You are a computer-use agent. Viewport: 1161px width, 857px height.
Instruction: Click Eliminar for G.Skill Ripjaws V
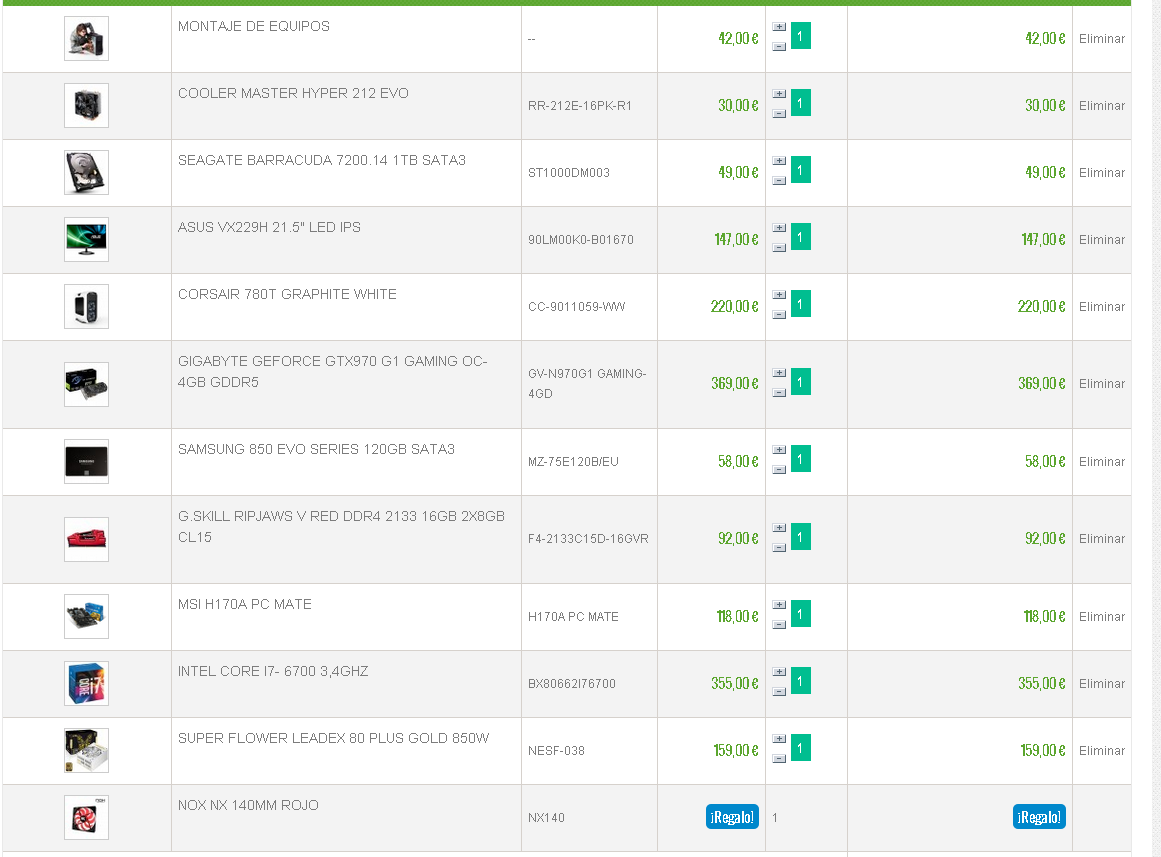pos(1102,538)
